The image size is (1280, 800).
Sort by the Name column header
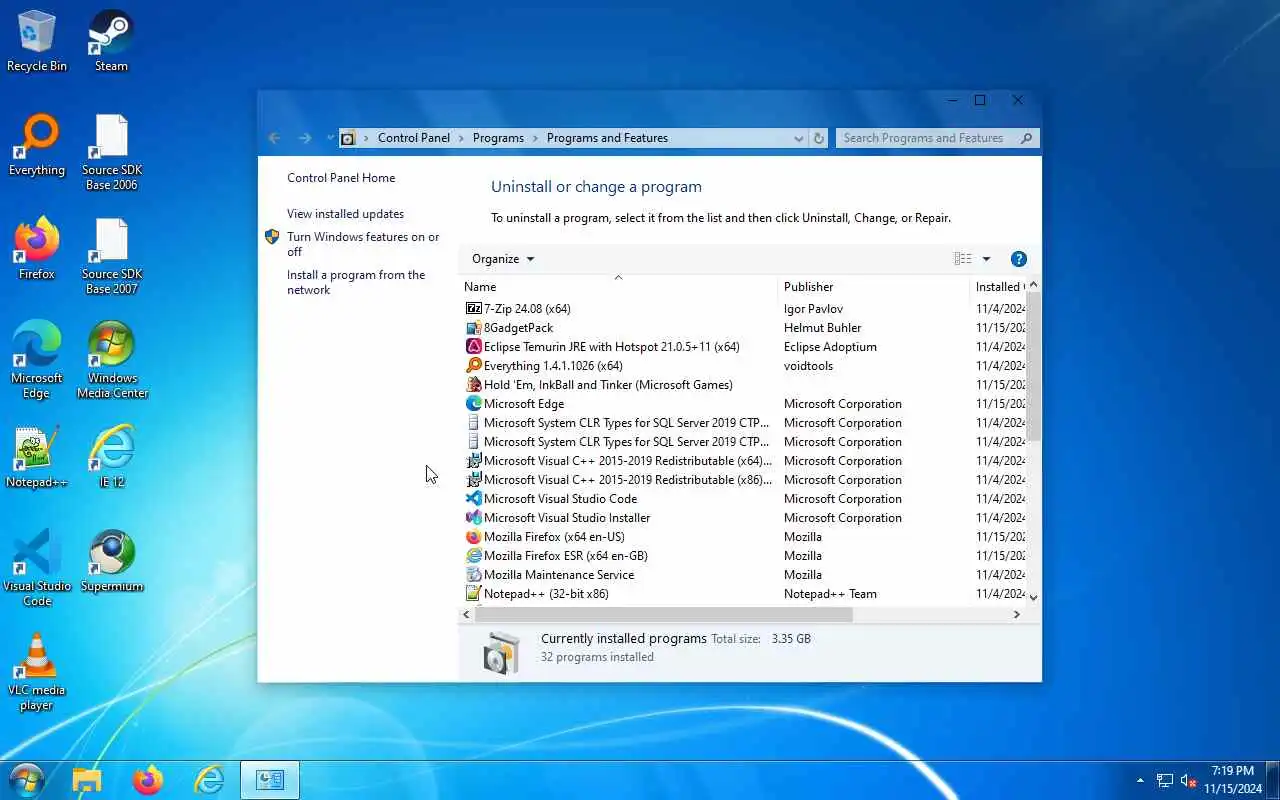click(x=618, y=287)
